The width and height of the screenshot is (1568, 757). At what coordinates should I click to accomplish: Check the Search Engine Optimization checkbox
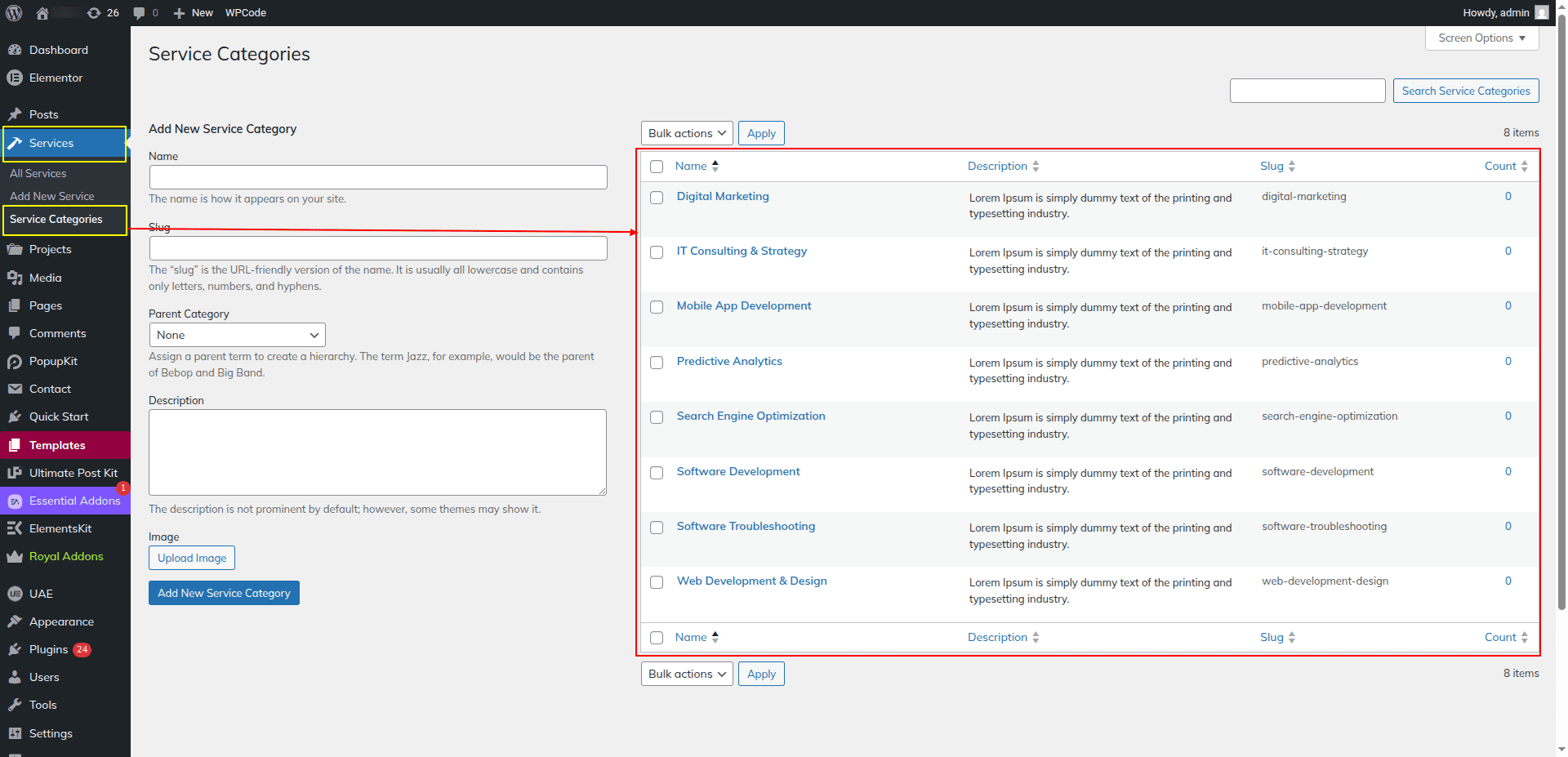[657, 417]
